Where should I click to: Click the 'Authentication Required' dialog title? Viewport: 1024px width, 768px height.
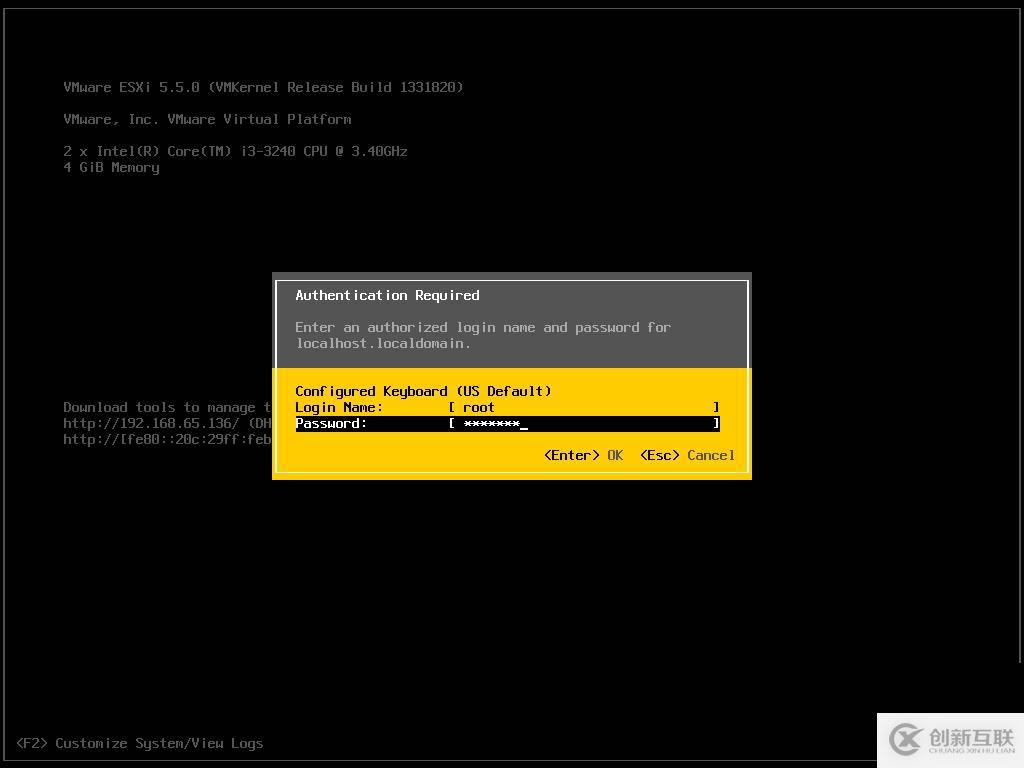click(x=387, y=295)
